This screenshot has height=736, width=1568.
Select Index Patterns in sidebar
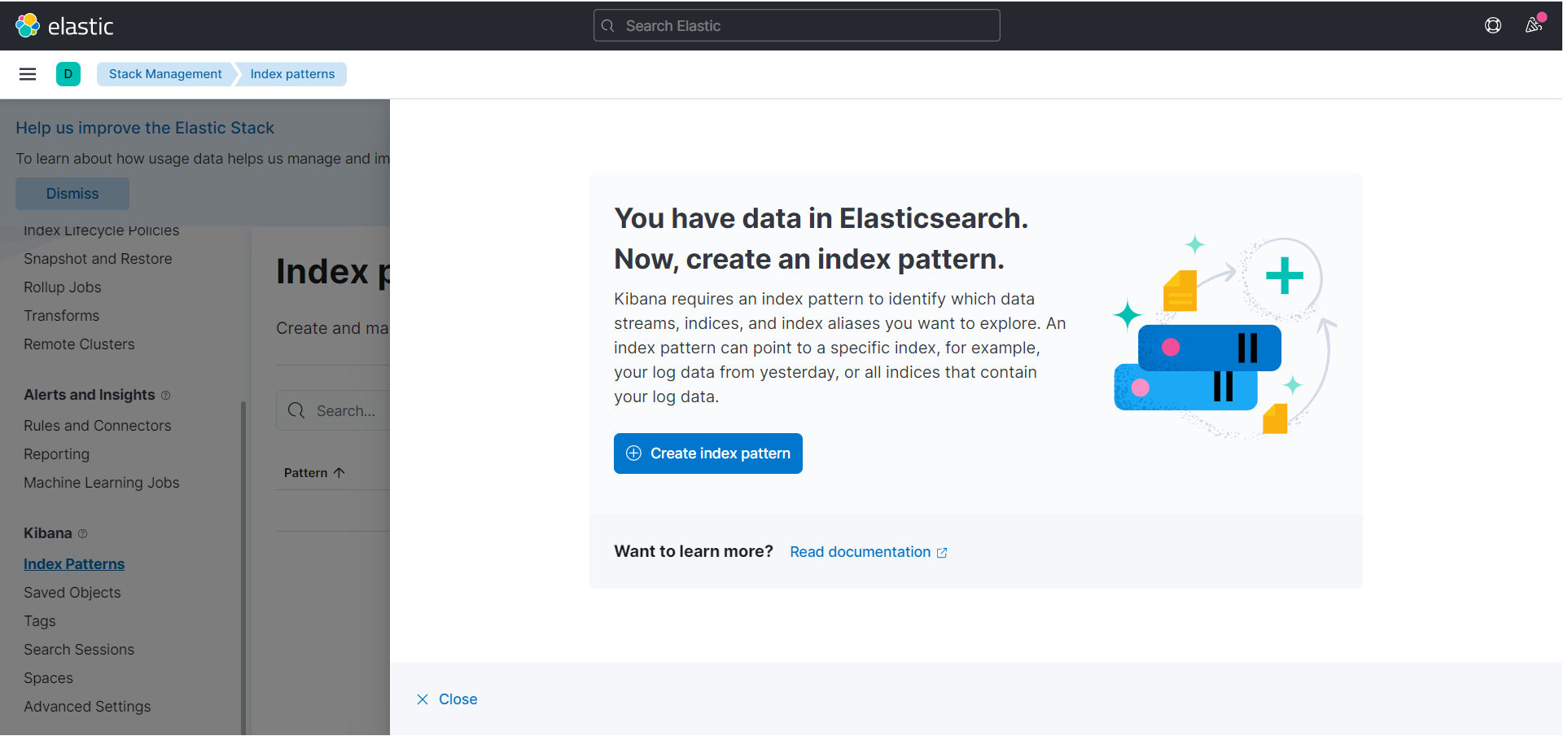click(x=74, y=564)
